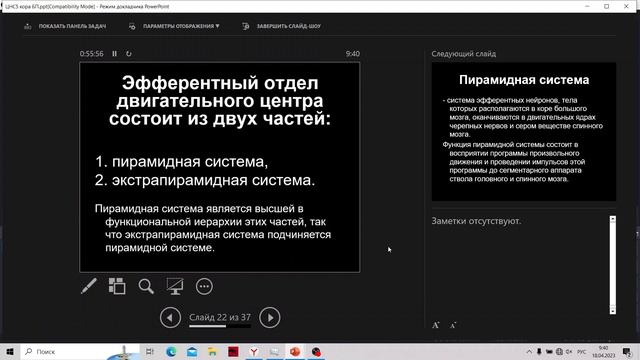640x360 pixels.
Task: Select the pen and laser pointer tools
Action: pyautogui.click(x=89, y=286)
